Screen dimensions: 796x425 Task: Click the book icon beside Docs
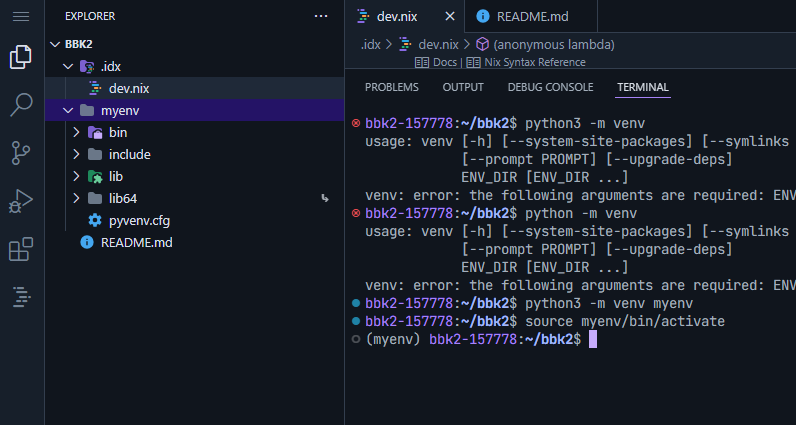(422, 62)
